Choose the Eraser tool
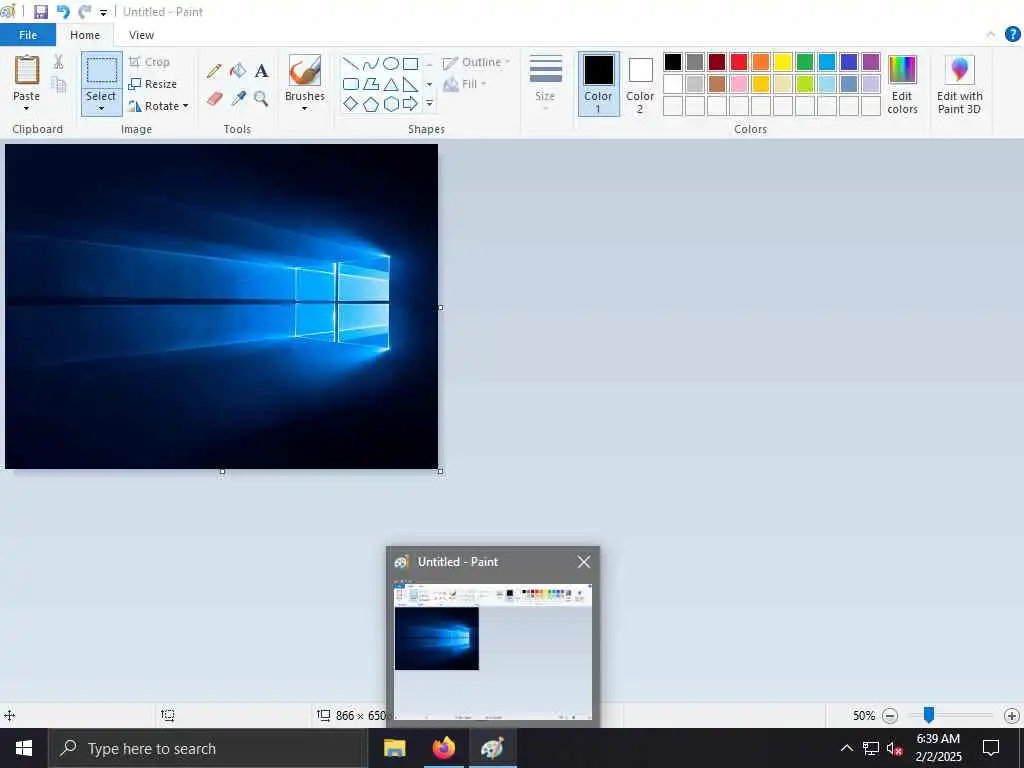Viewport: 1024px width, 768px height. coord(214,99)
